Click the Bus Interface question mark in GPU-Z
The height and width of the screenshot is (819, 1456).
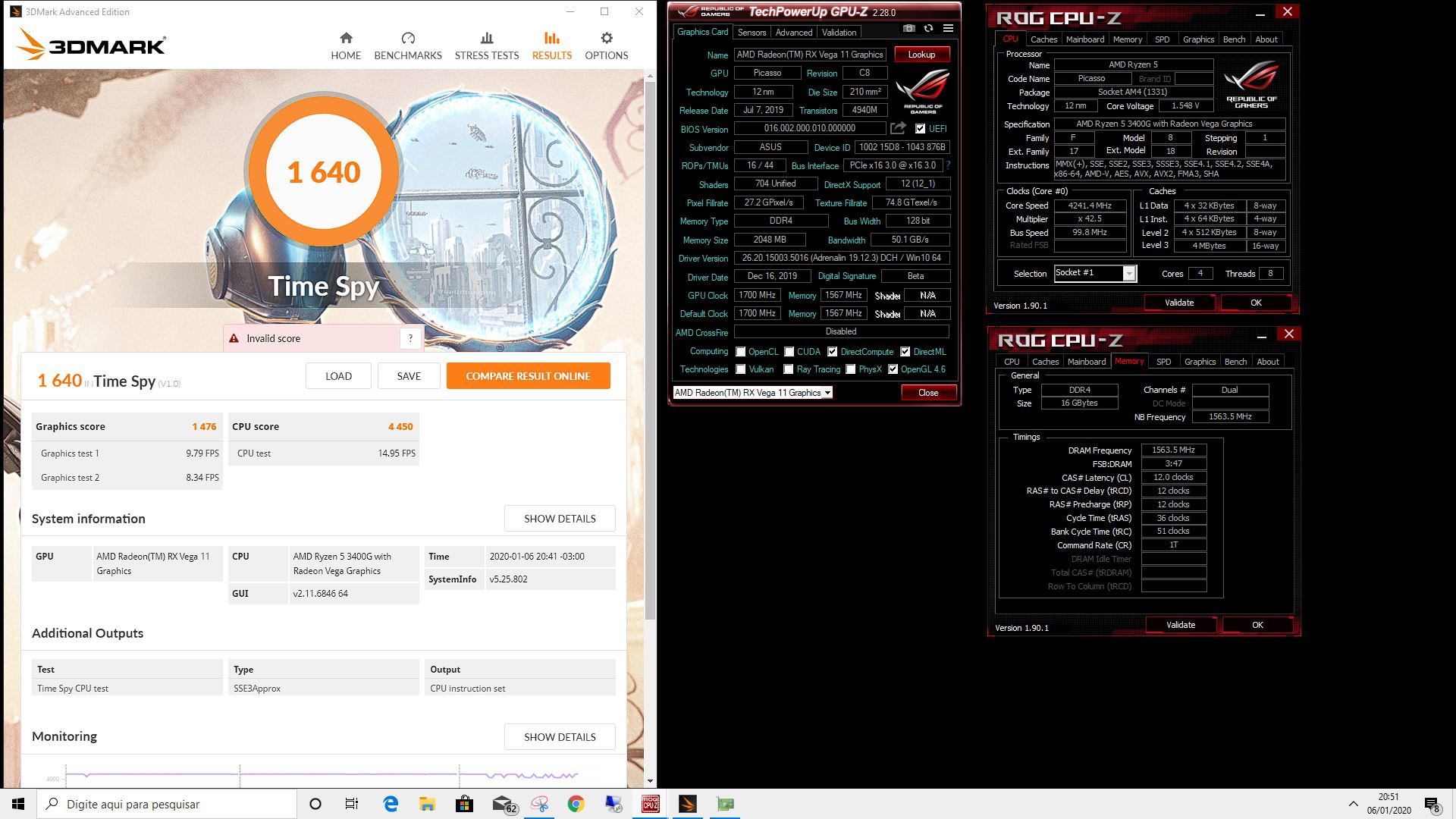coord(948,165)
